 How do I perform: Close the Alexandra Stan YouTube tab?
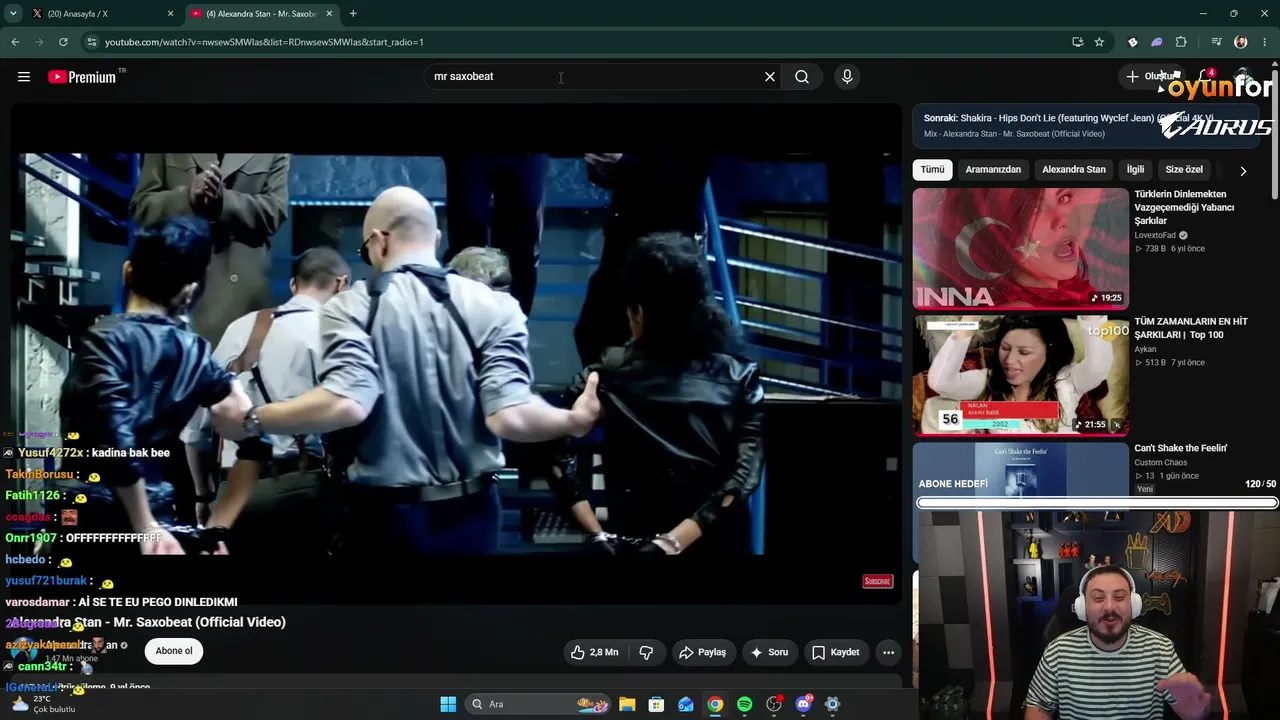coord(329,14)
